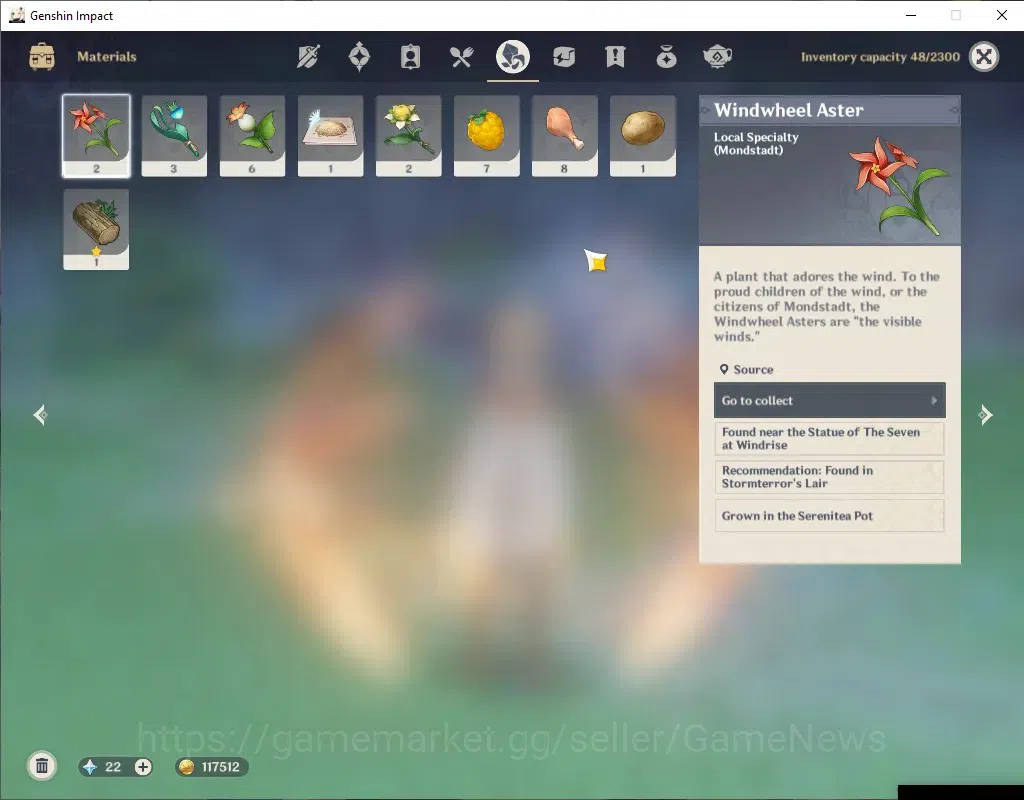Open the Artifacts inventory tab
Viewport: 1024px width, 800px height.
click(x=359, y=57)
